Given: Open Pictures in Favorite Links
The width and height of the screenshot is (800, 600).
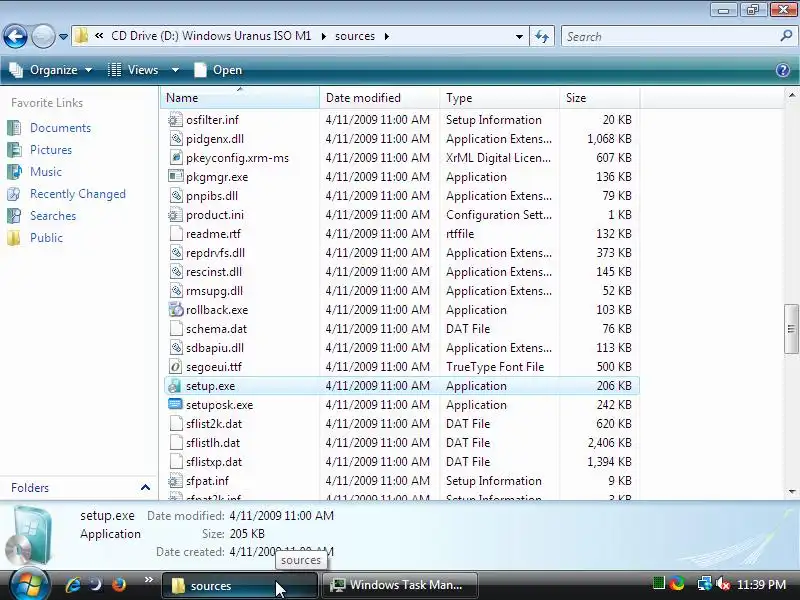Looking at the screenshot, I should point(51,149).
